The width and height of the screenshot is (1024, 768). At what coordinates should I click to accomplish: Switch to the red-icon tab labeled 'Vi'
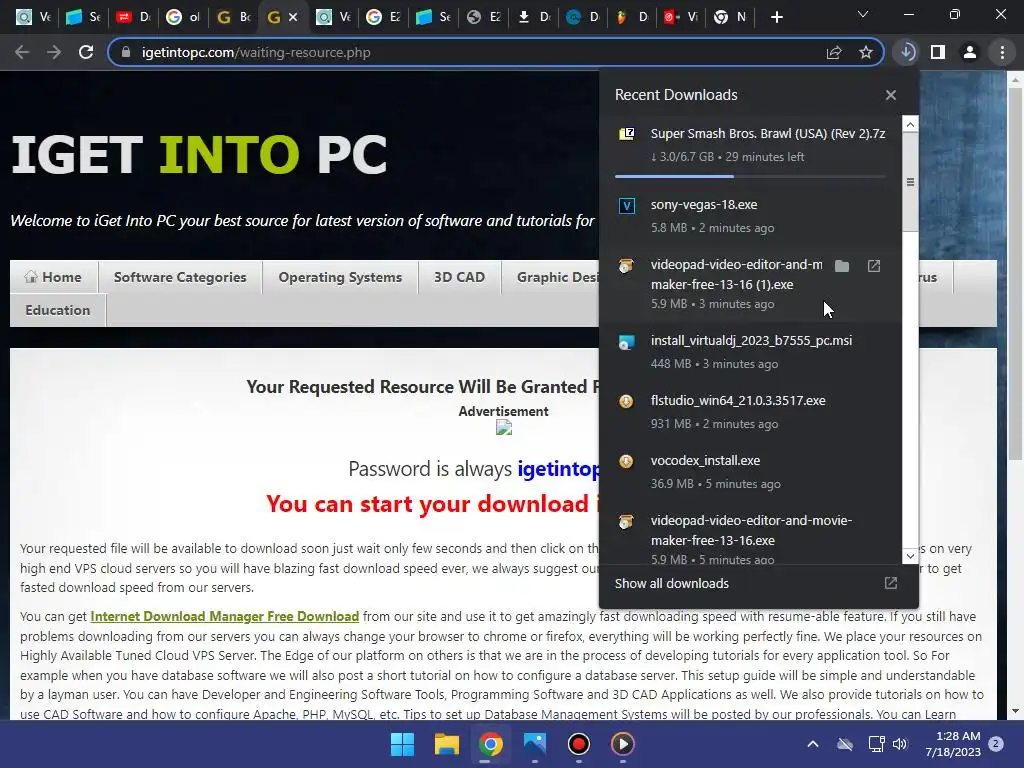click(x=680, y=18)
